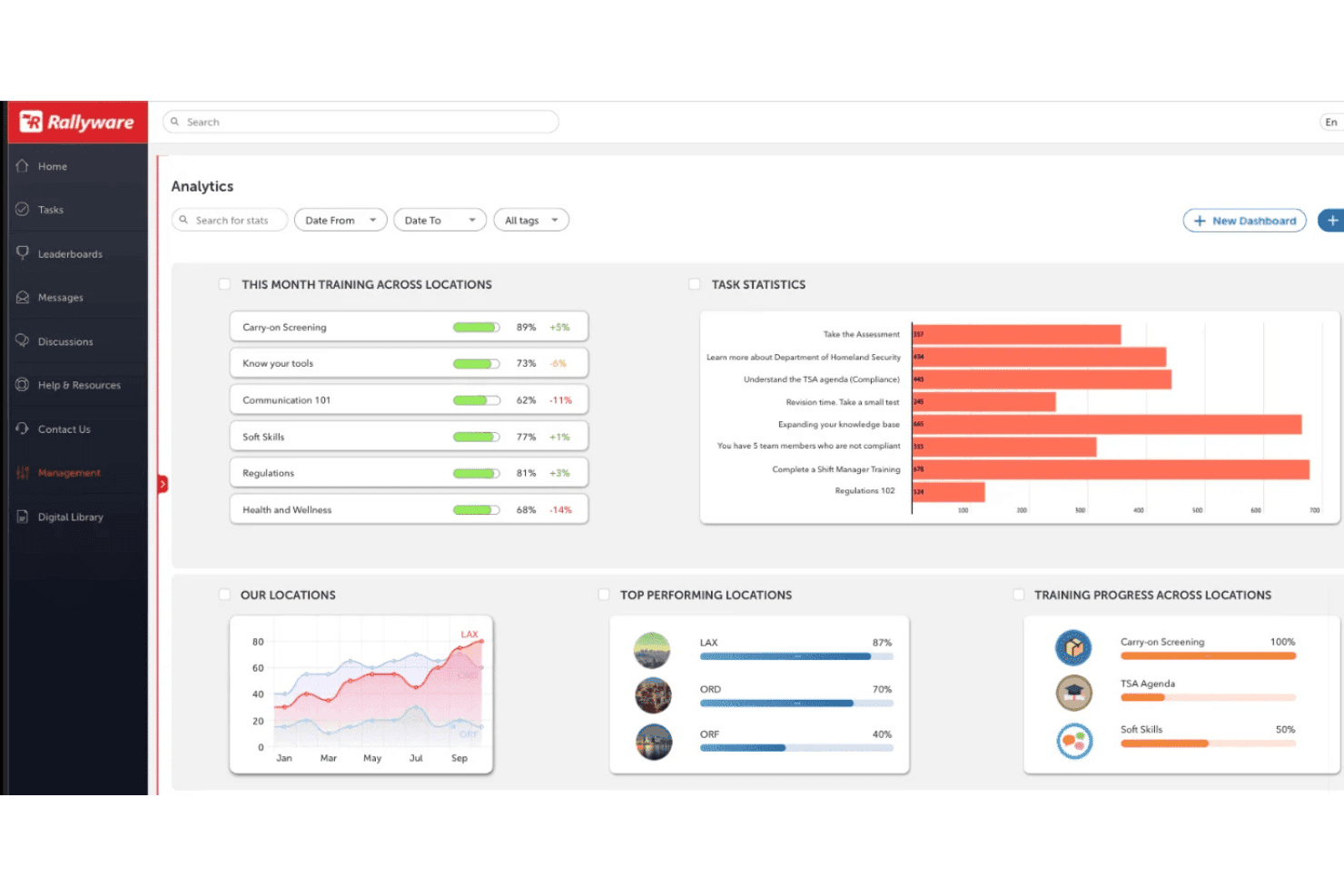The height and width of the screenshot is (896, 1344).
Task: Click the TSA Agenda graduation cap icon
Action: (x=1073, y=693)
